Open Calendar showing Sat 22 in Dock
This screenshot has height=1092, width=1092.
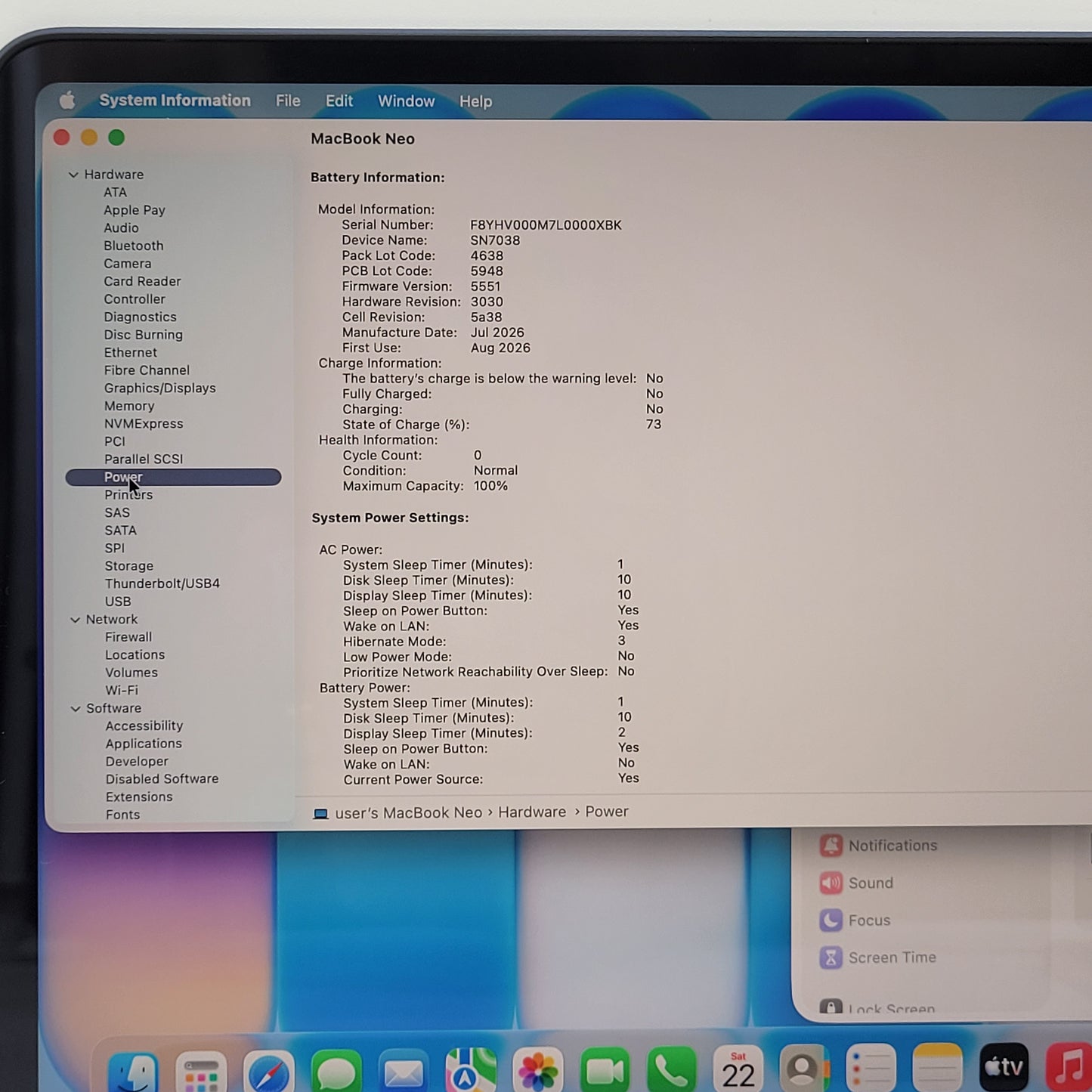coord(738,1069)
